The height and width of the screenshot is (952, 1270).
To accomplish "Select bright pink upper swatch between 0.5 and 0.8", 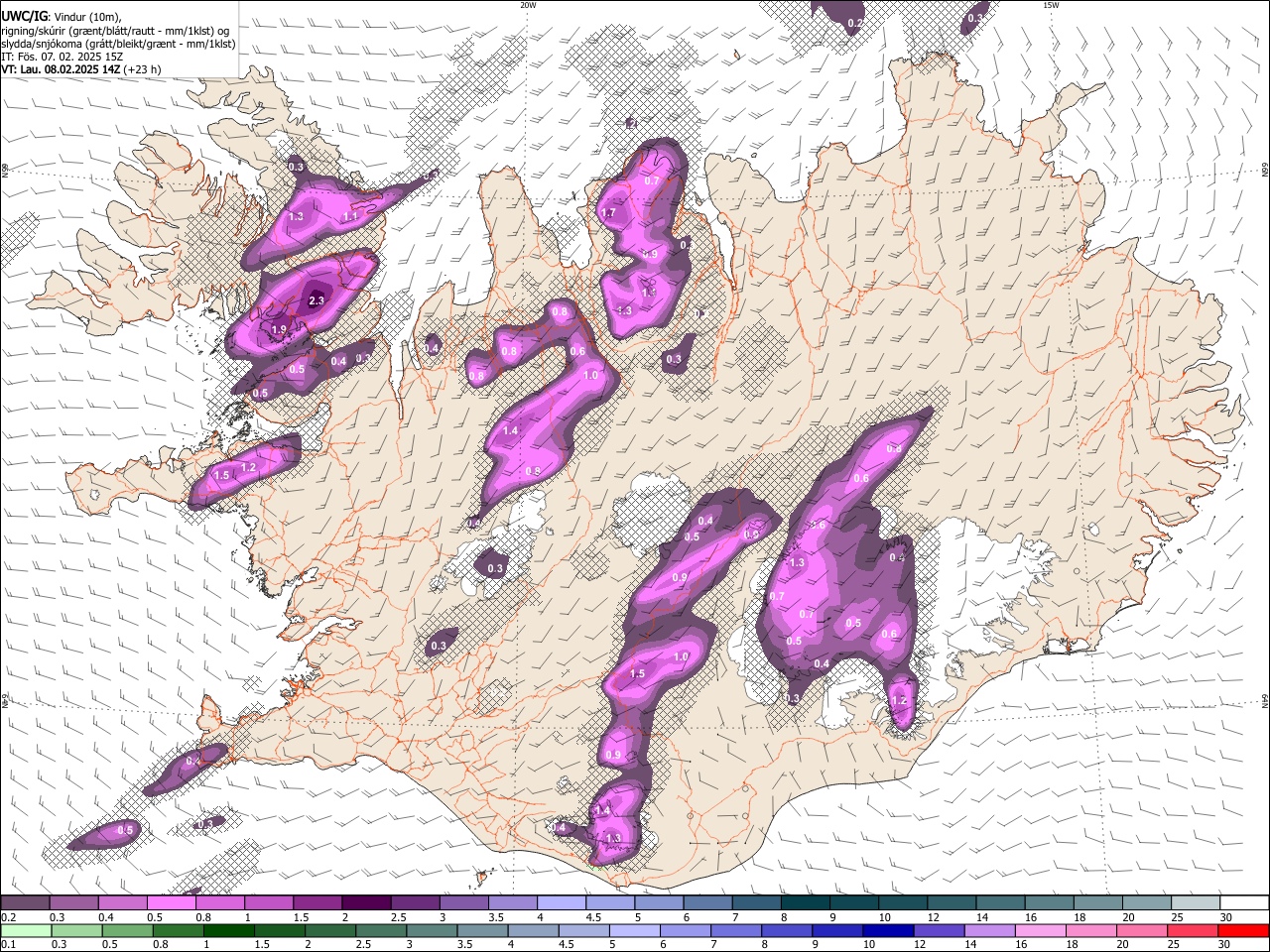I will click(171, 902).
